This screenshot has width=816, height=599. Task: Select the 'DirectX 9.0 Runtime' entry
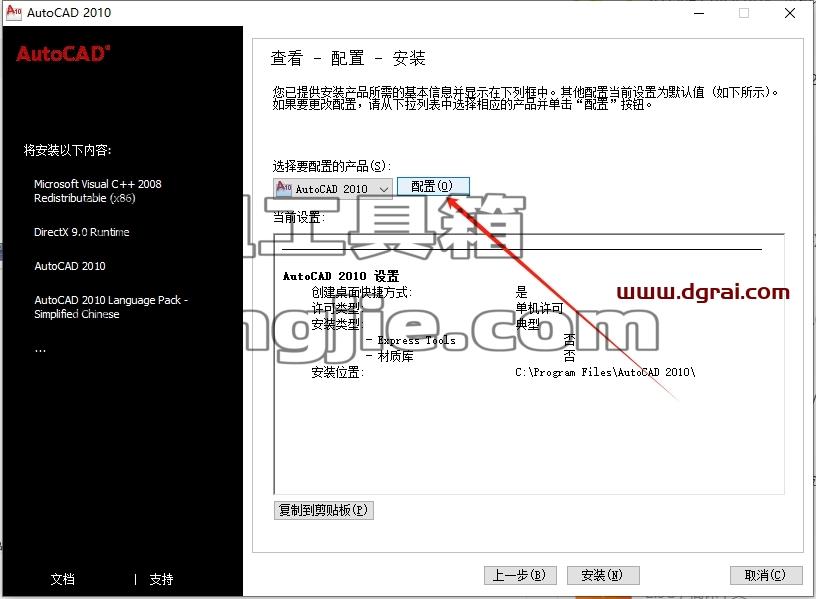82,232
